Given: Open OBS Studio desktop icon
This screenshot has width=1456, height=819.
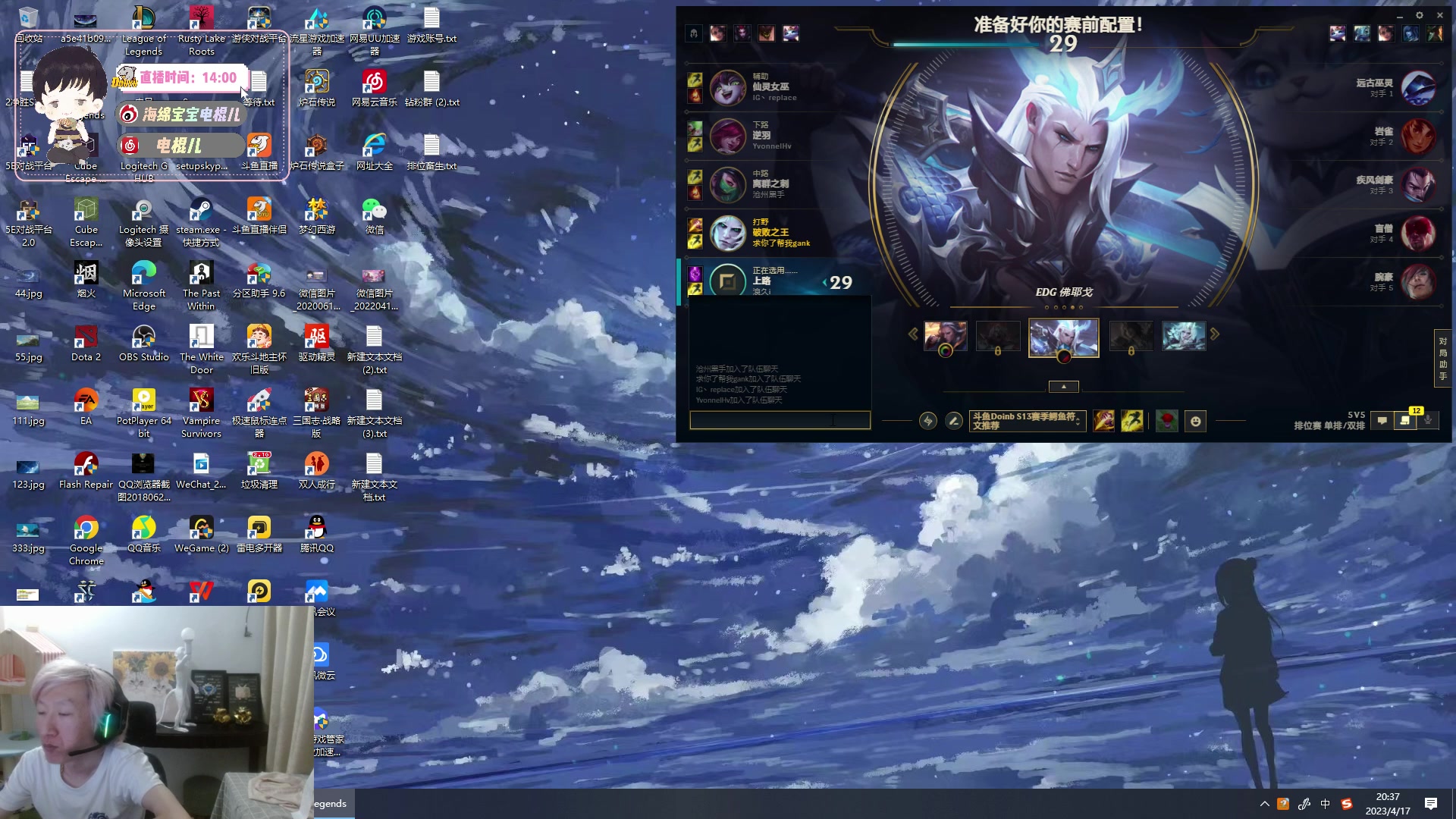Looking at the screenshot, I should (x=143, y=344).
